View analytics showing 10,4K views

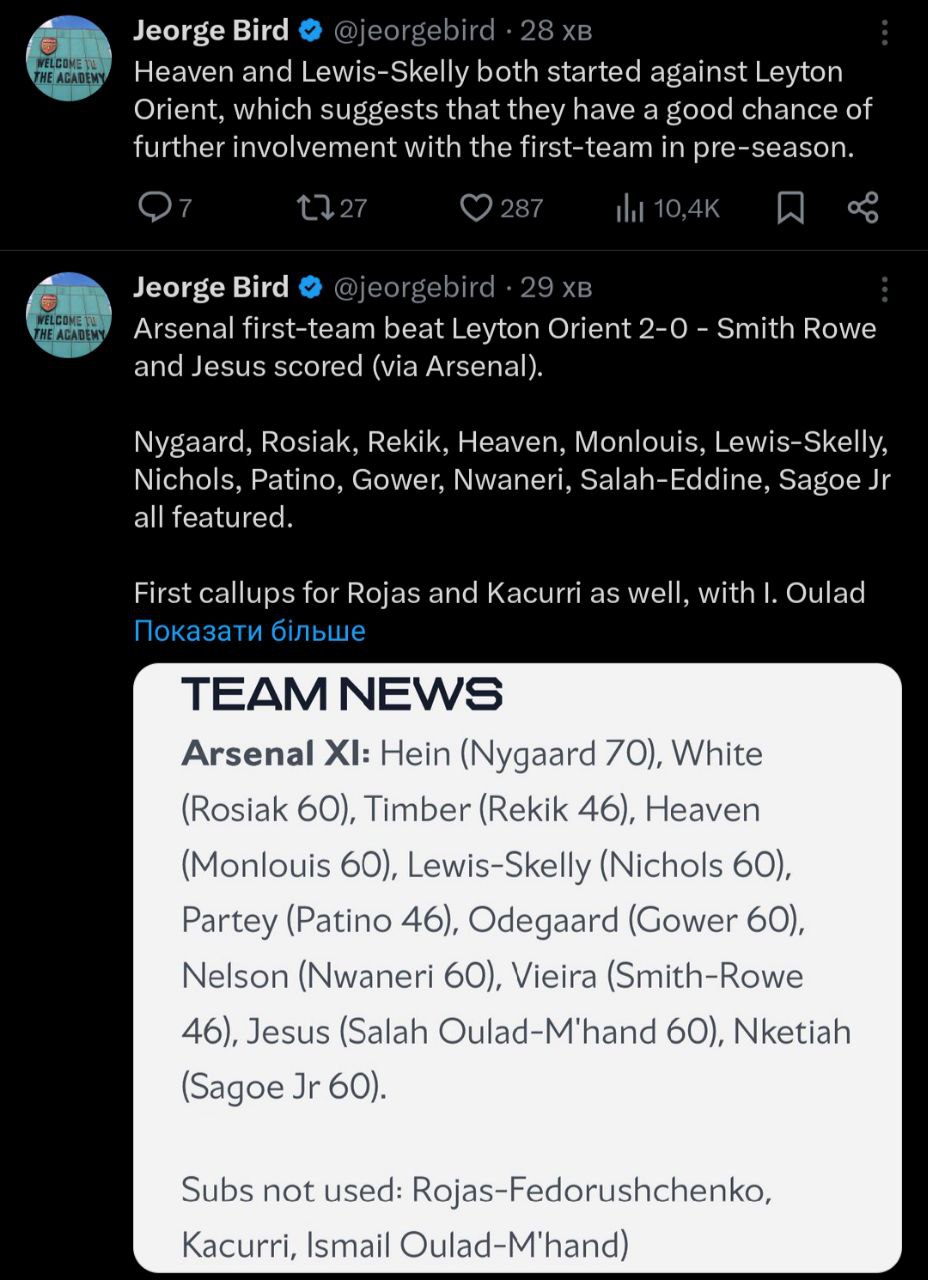pos(630,207)
